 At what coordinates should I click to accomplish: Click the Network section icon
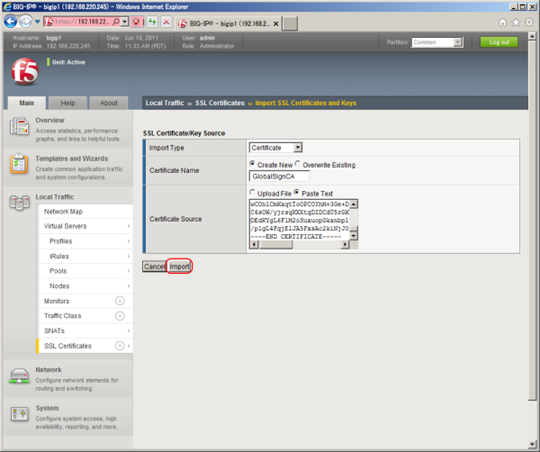point(19,376)
